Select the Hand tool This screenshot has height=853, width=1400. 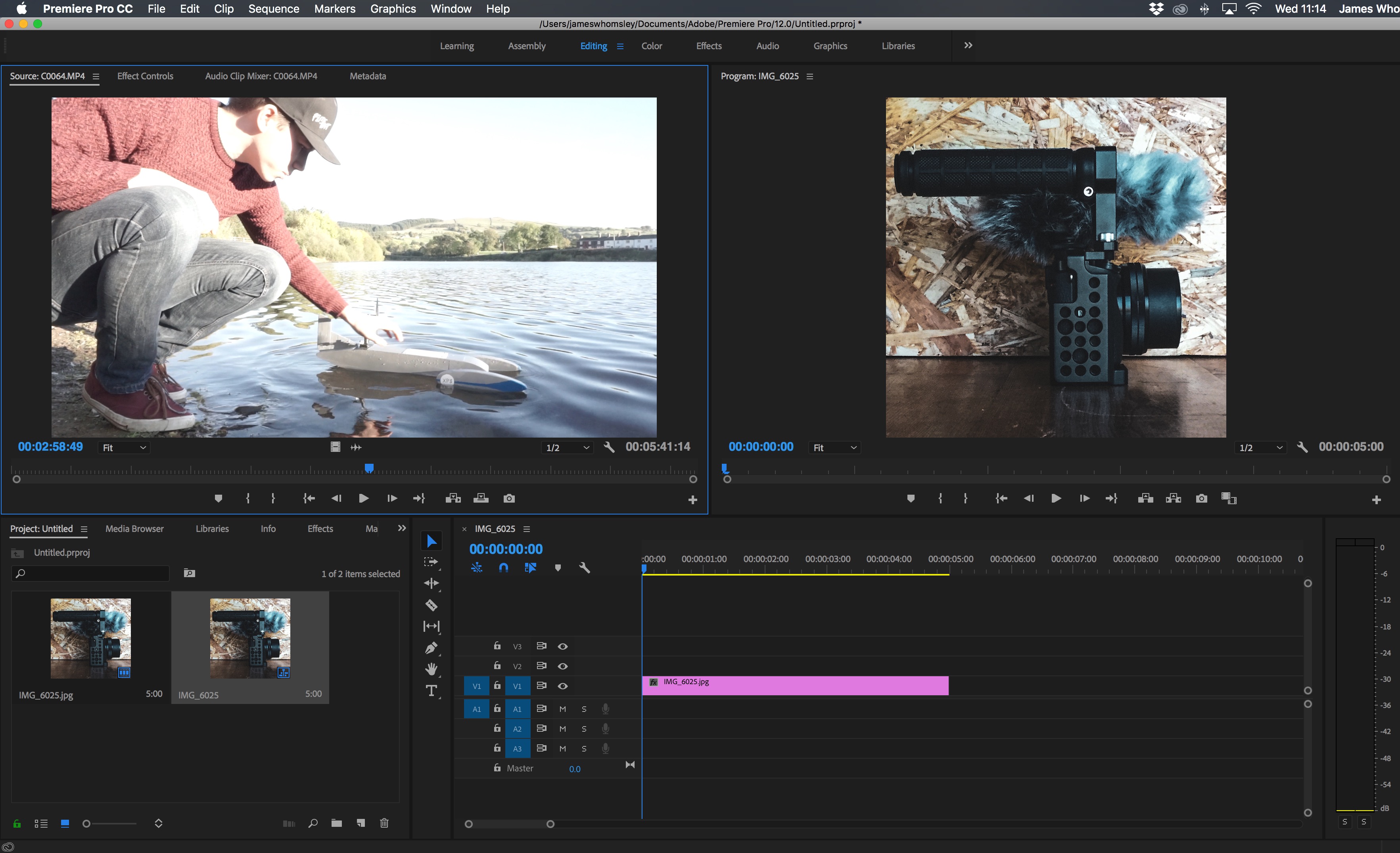431,669
